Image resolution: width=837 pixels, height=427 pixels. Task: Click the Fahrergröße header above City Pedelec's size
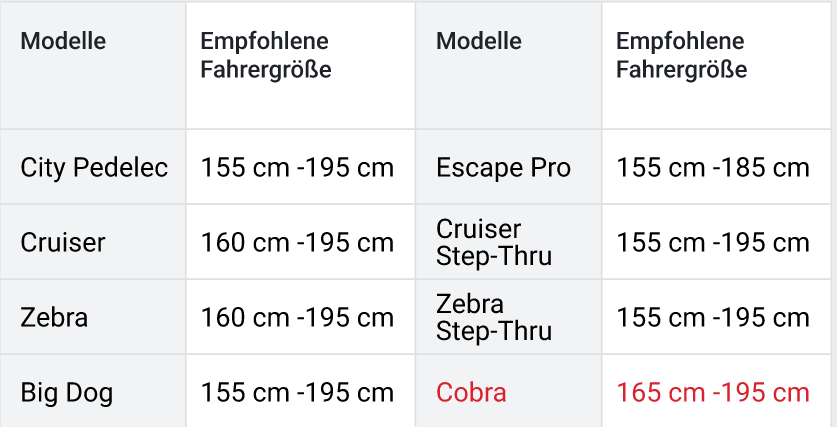[265, 56]
